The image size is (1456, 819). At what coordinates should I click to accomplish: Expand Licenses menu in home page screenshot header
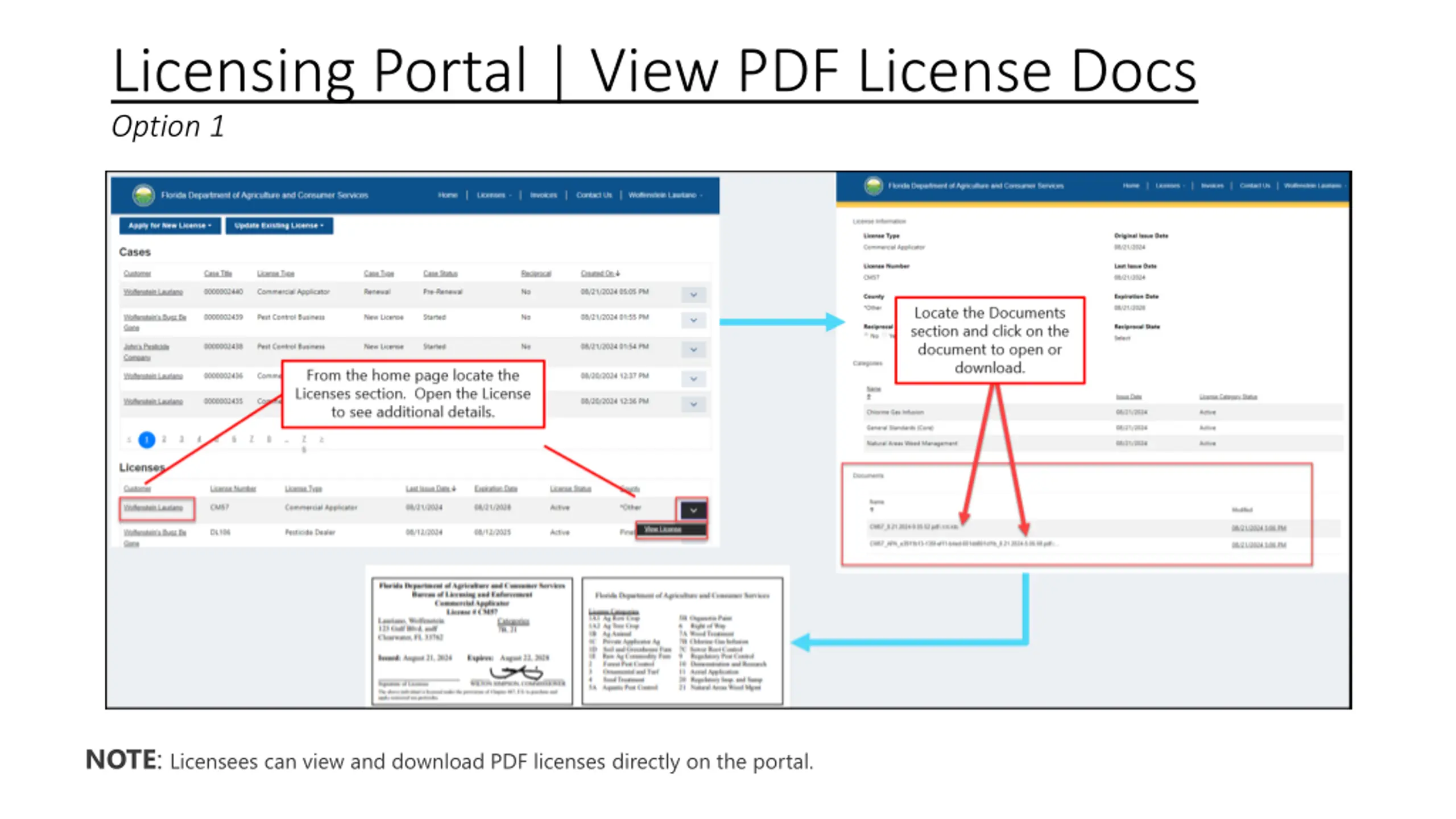tap(493, 195)
